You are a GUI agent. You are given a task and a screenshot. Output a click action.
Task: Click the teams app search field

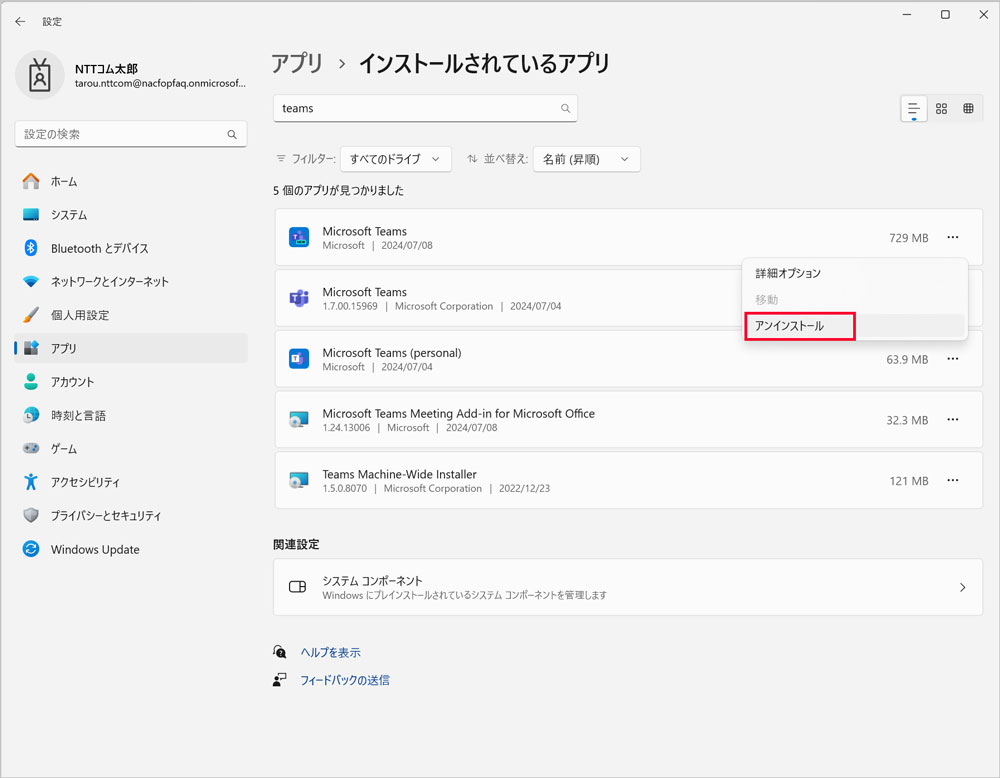point(425,108)
